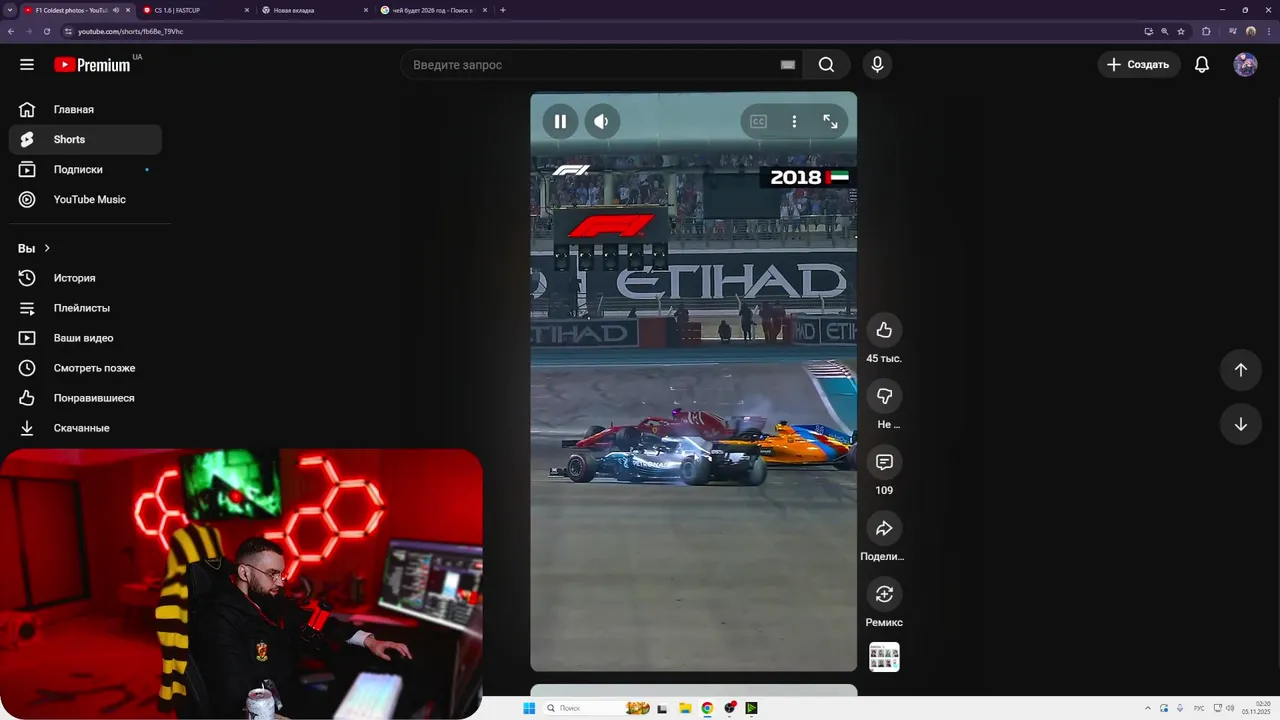Mute audio on the F1 Coldest photos tab
This screenshot has width=1280, height=720.
[x=116, y=10]
